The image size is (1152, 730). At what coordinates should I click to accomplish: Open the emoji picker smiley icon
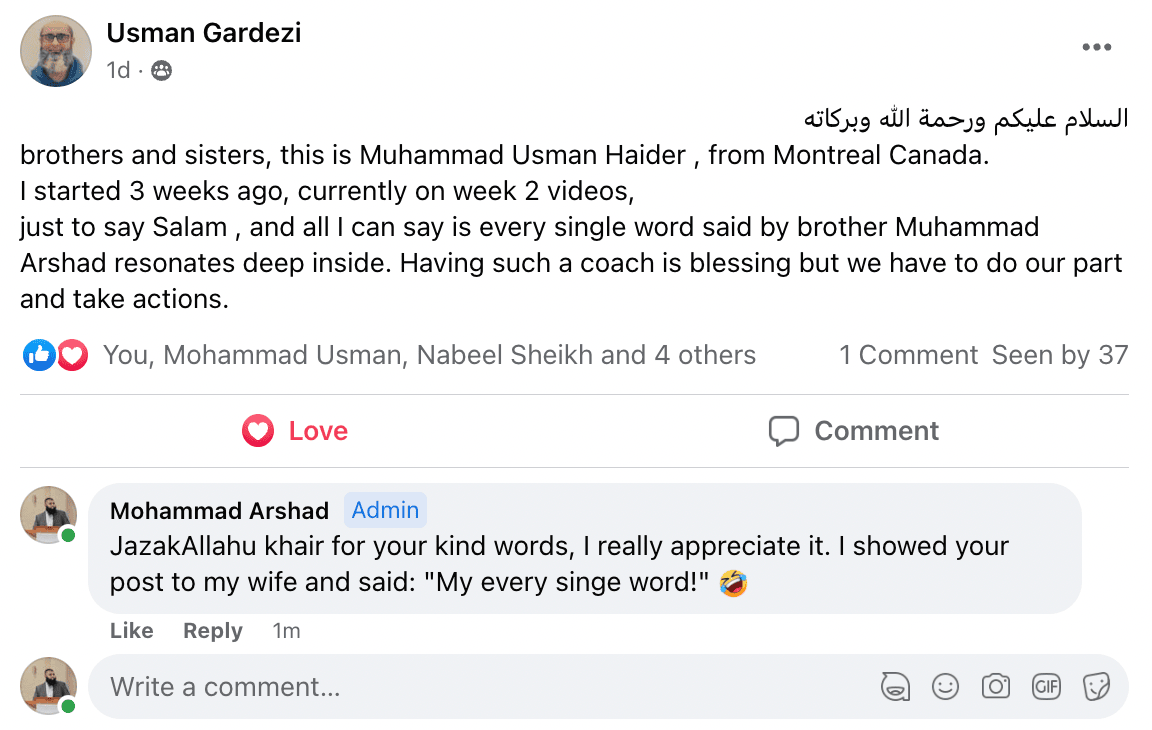coord(945,686)
